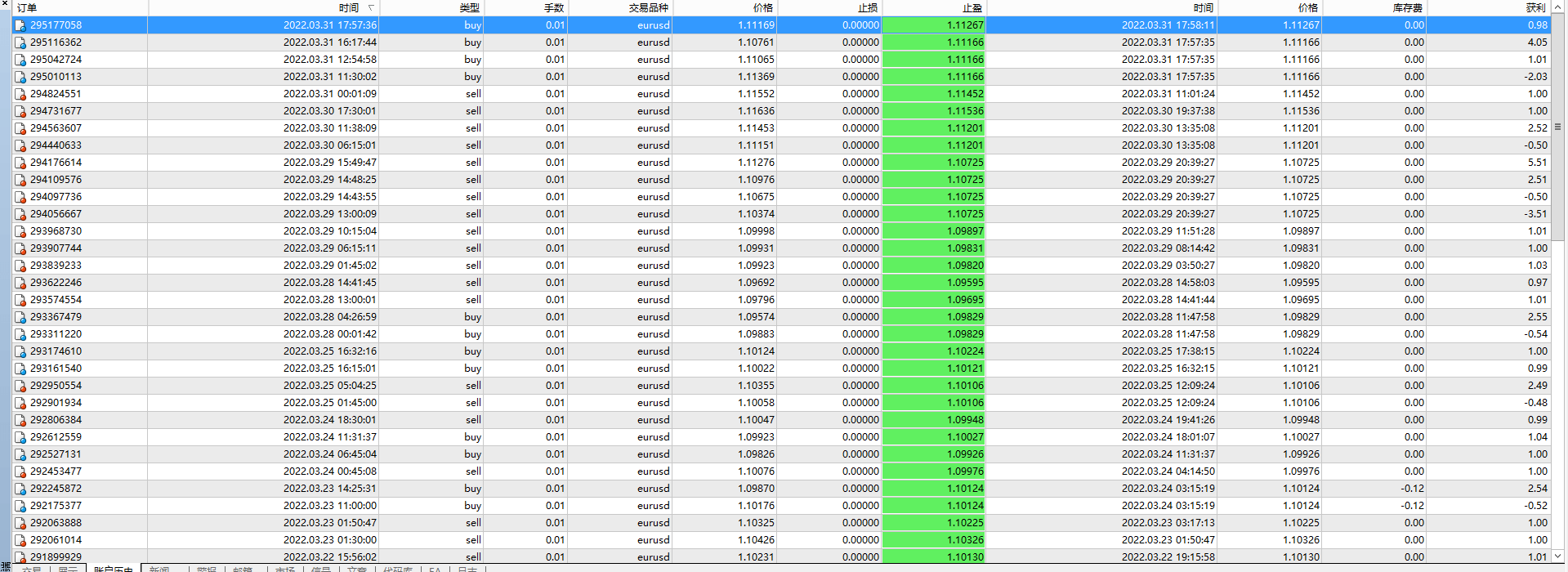The width and height of the screenshot is (1568, 572).
Task: Sort by the 交易品种 column header
Action: (x=619, y=7)
